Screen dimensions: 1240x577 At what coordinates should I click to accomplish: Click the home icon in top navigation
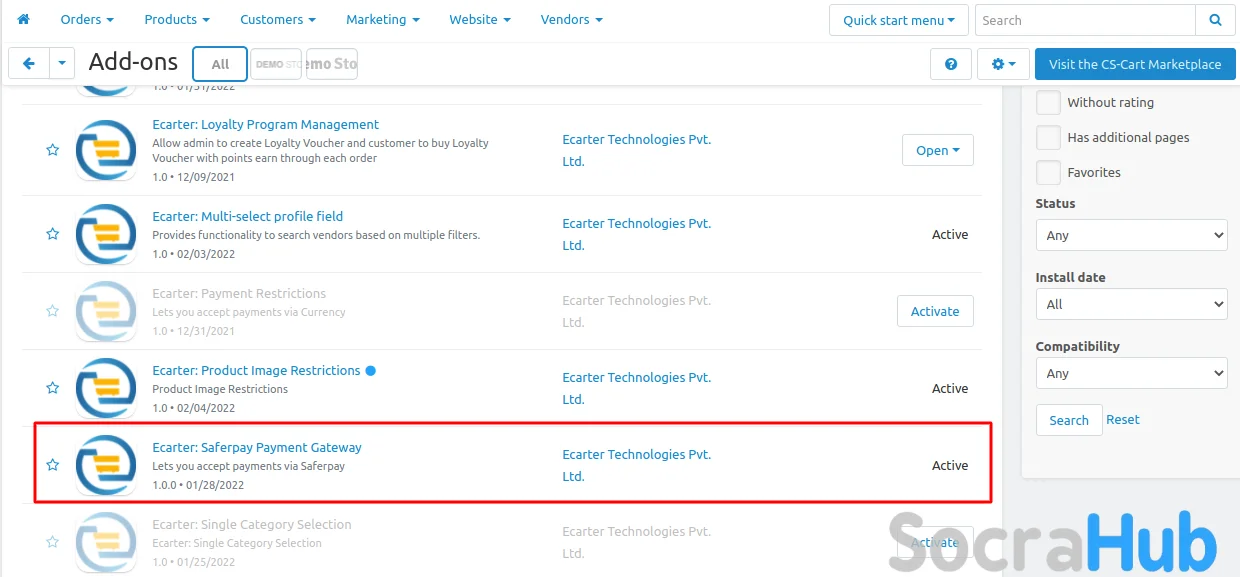(x=24, y=19)
